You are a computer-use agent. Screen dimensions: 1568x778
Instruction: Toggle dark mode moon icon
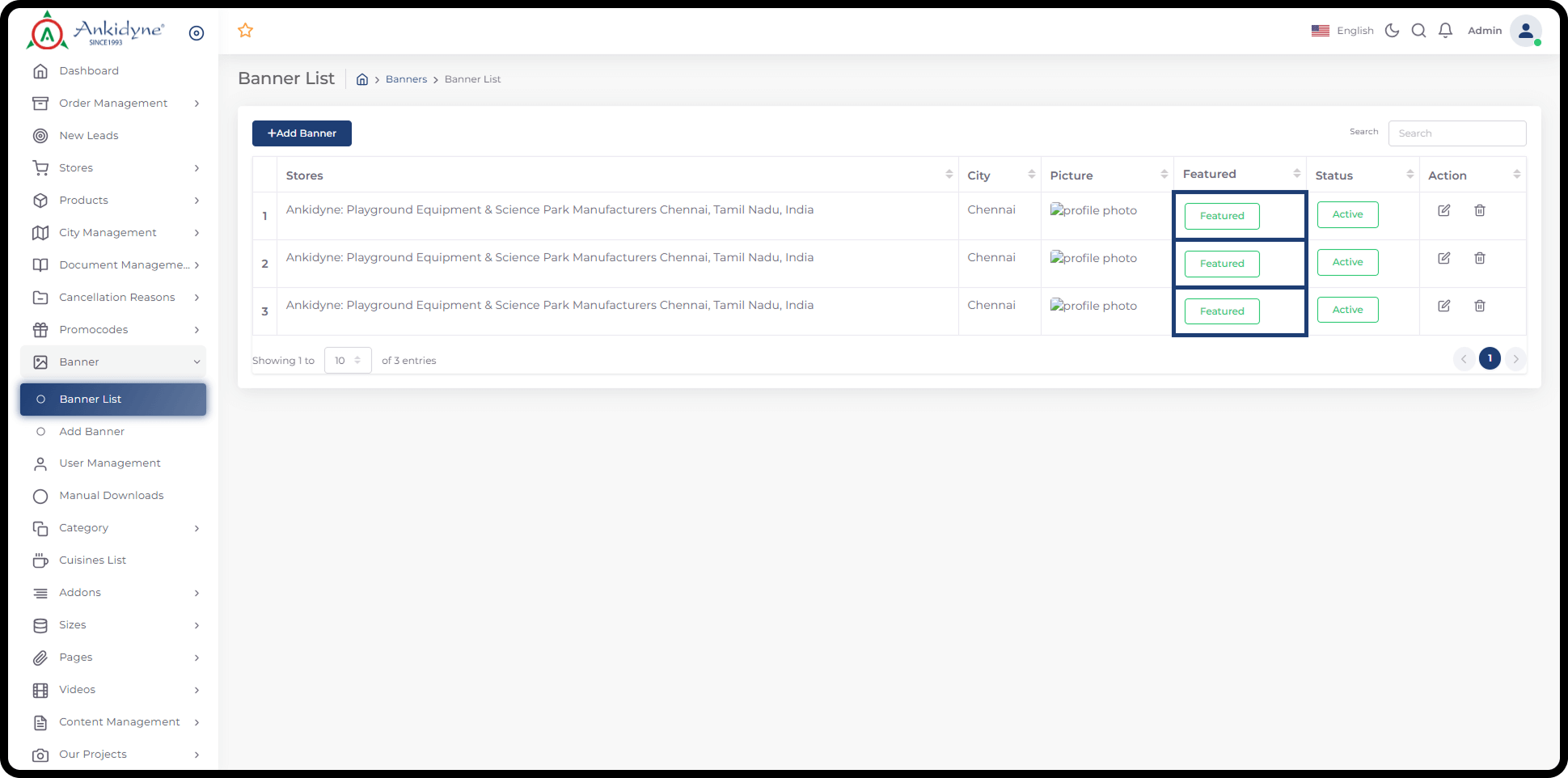point(1392,31)
